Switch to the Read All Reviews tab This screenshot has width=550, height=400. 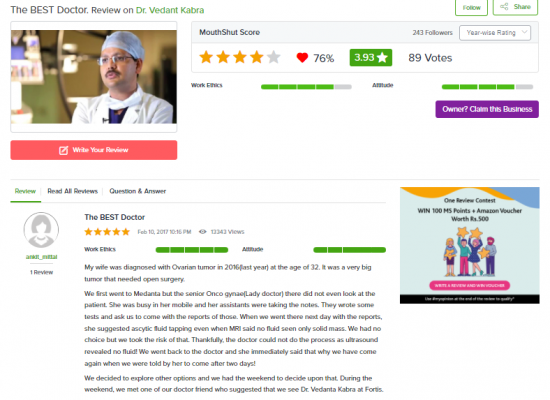pyautogui.click(x=73, y=191)
